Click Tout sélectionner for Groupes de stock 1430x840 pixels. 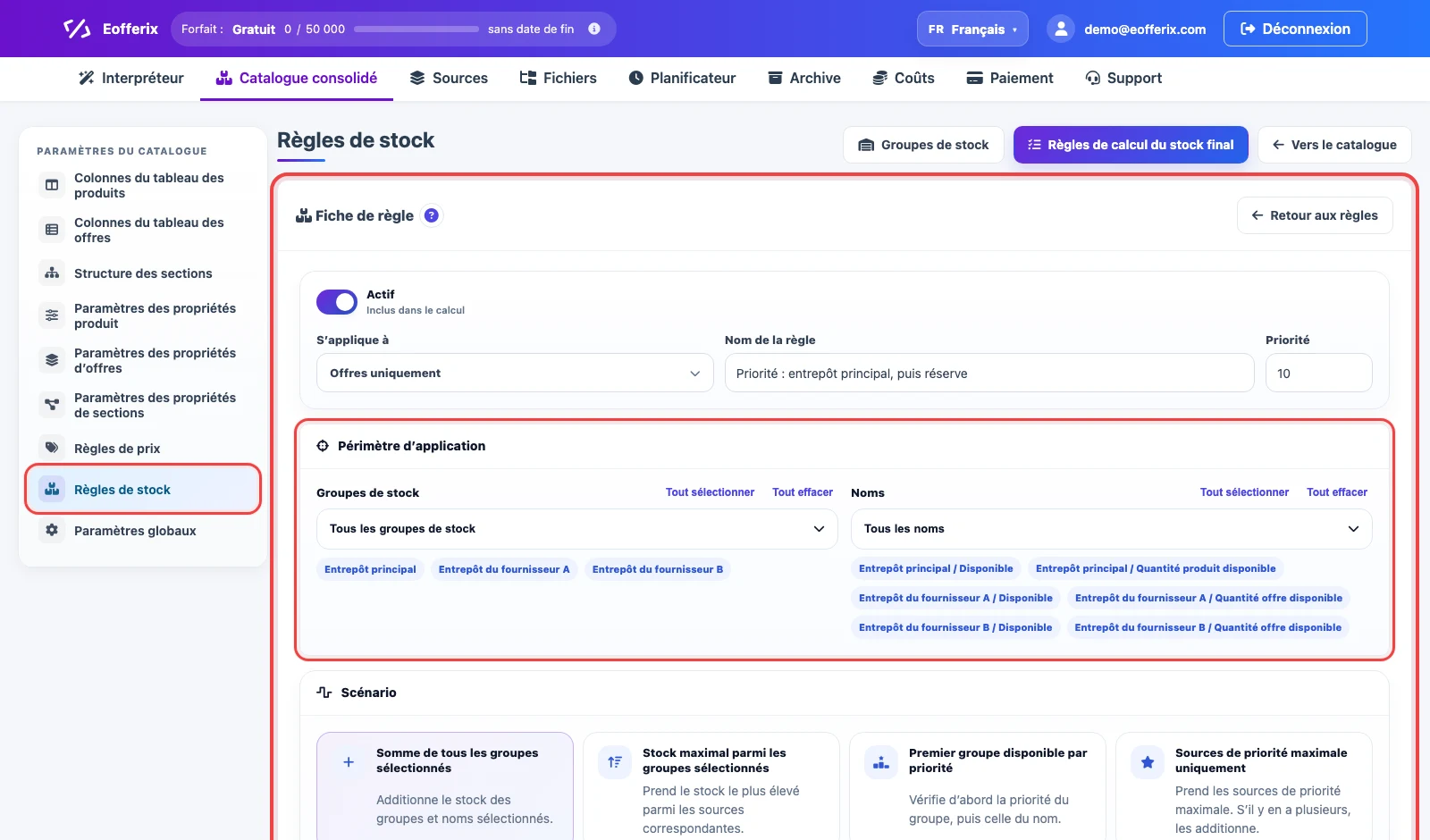(x=710, y=492)
